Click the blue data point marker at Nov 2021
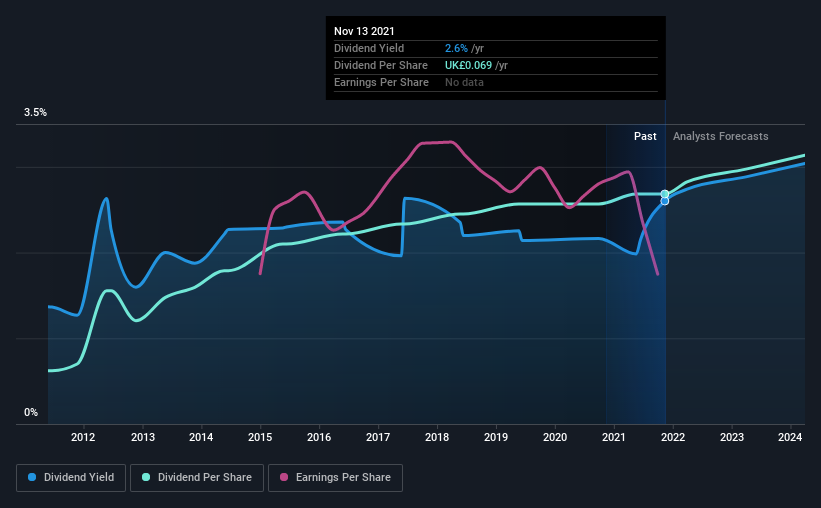This screenshot has width=821, height=508. coord(664,201)
